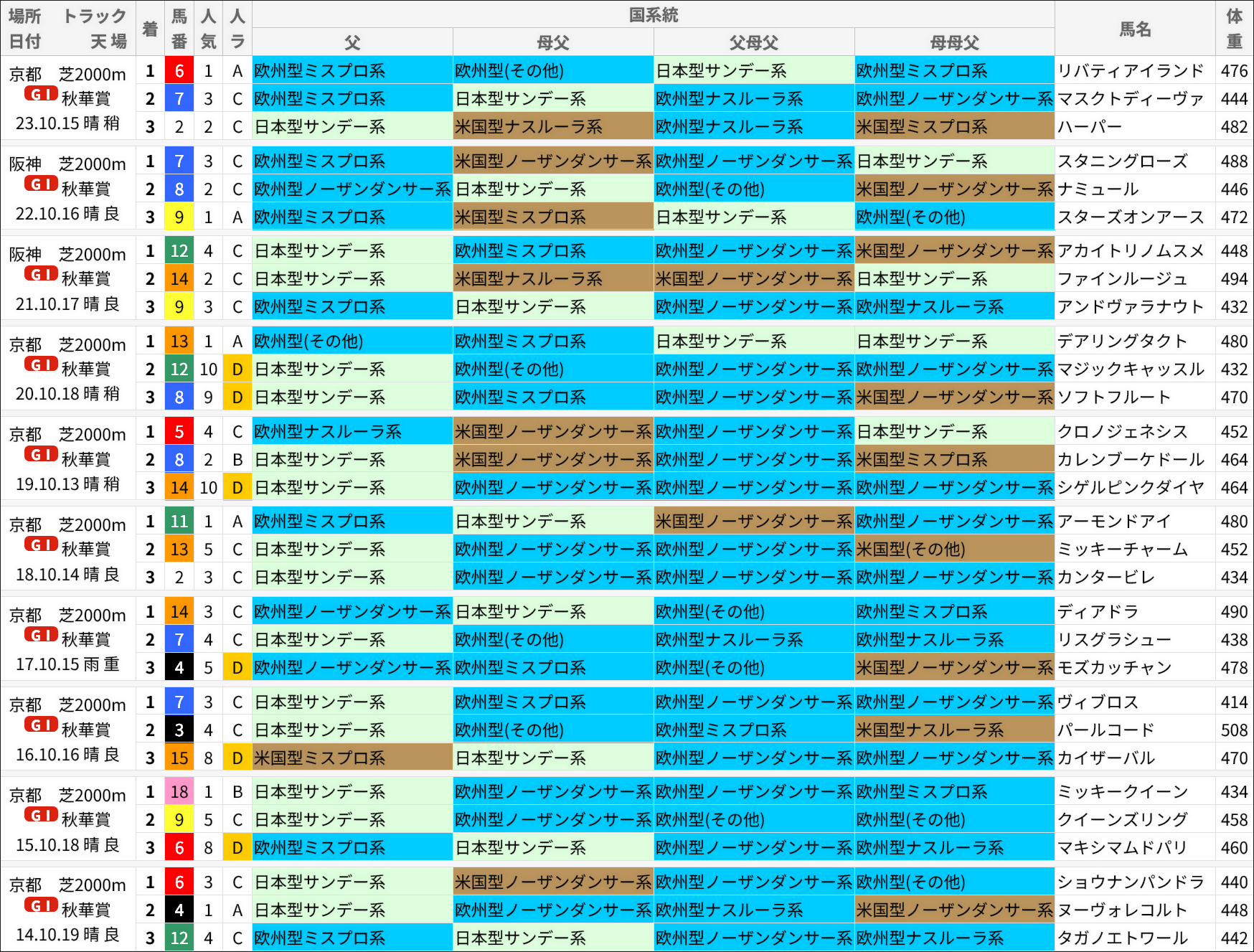Viewport: 1254px width, 952px height.
Task: Click body weight 414 in ヴィブロス row
Action: click(1235, 702)
